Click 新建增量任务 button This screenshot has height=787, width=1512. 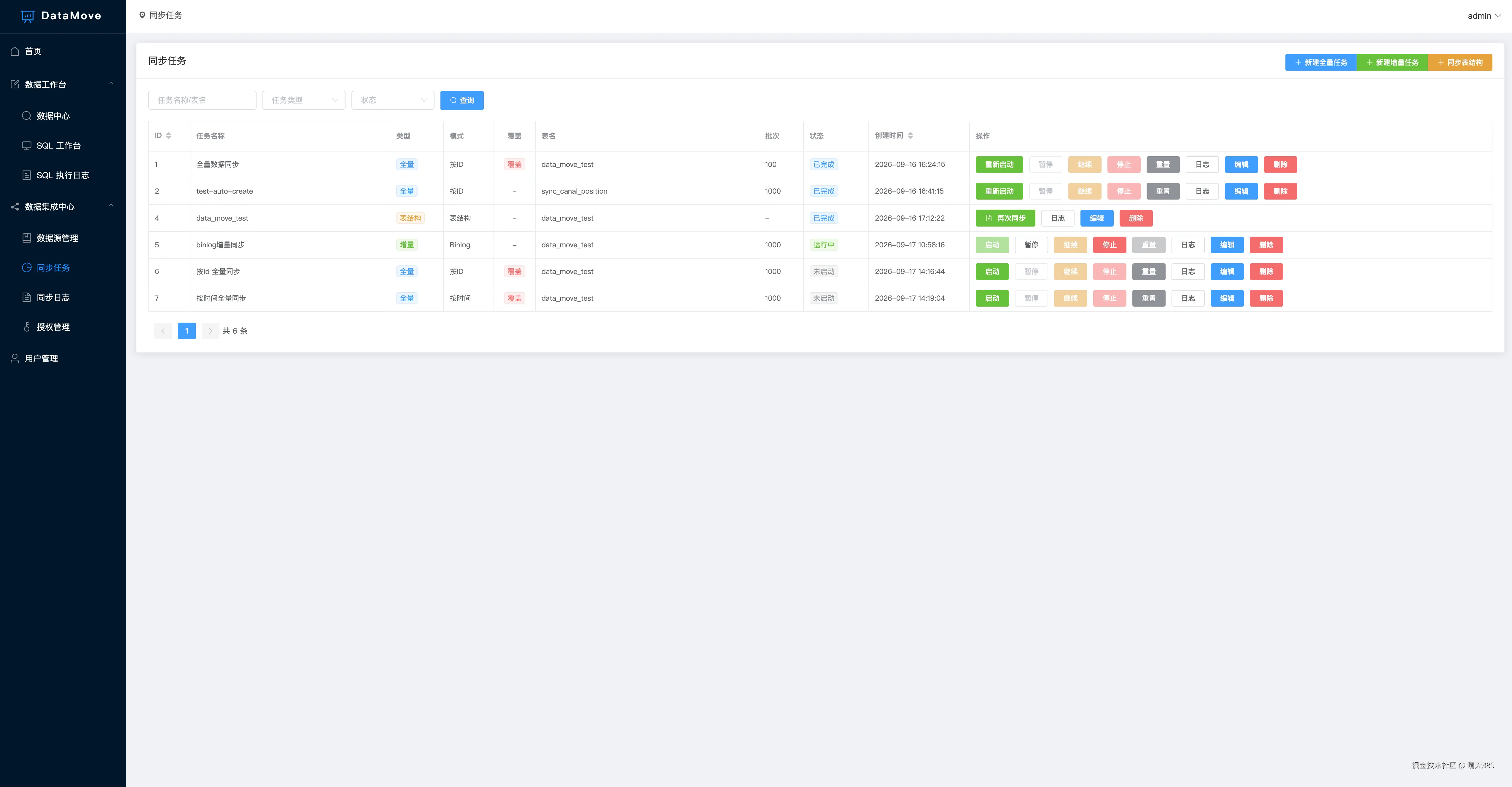pos(1392,63)
